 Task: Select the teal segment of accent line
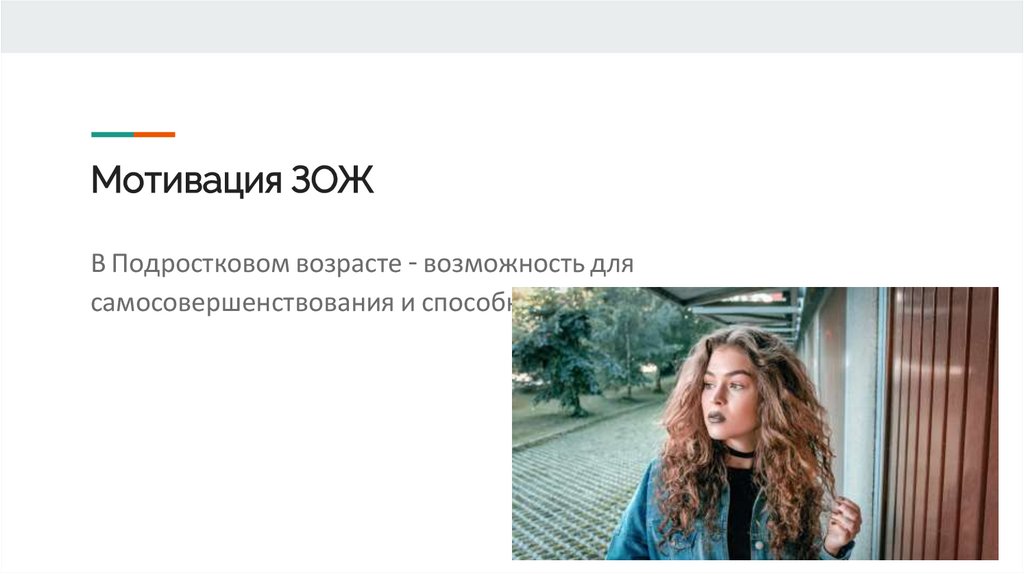tap(112, 135)
